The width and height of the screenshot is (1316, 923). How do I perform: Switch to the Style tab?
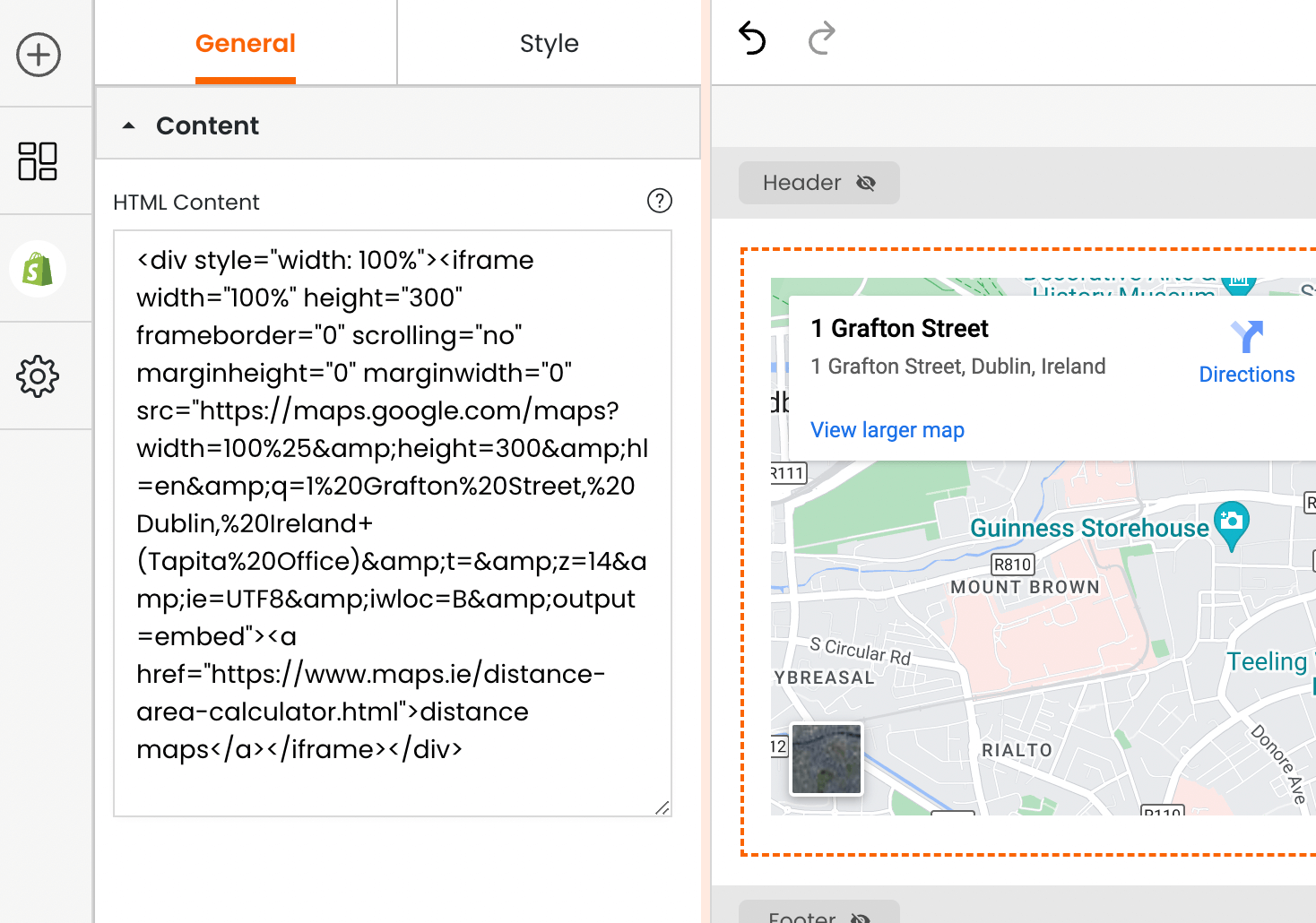550,43
